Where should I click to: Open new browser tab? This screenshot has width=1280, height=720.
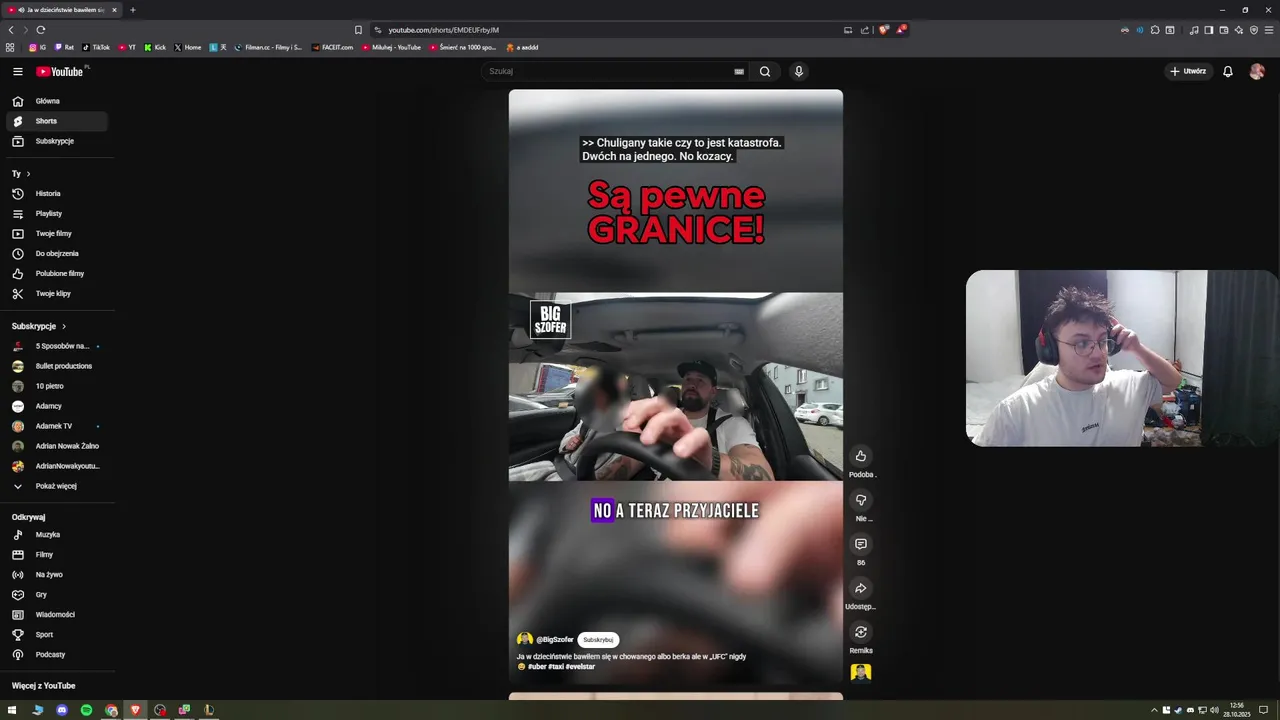tap(132, 10)
